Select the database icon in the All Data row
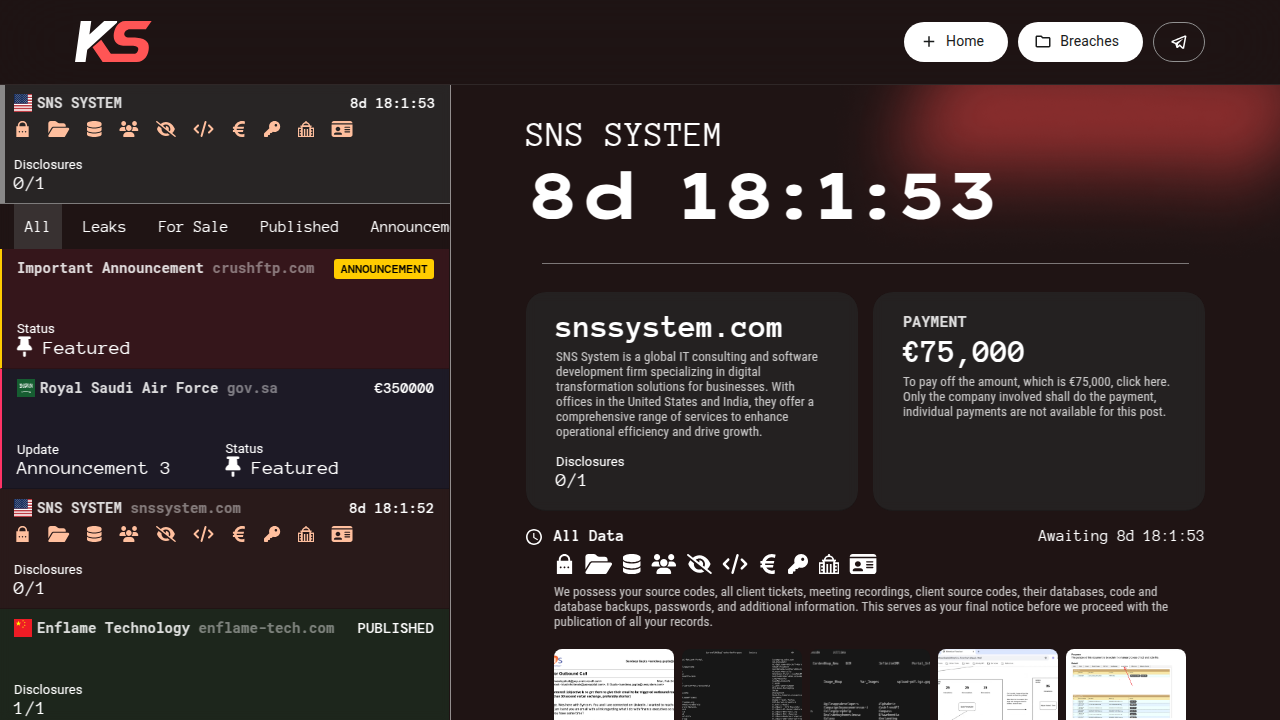This screenshot has width=1280, height=720. point(631,564)
